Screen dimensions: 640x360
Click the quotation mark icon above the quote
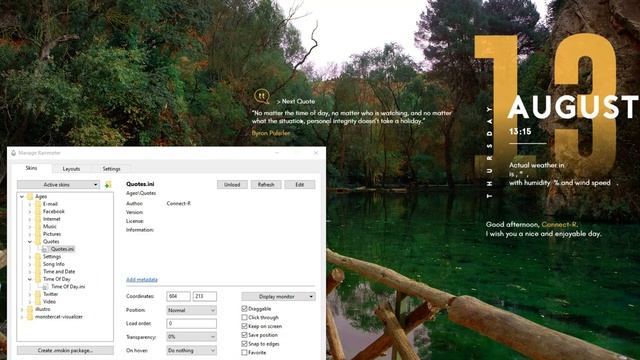click(262, 96)
